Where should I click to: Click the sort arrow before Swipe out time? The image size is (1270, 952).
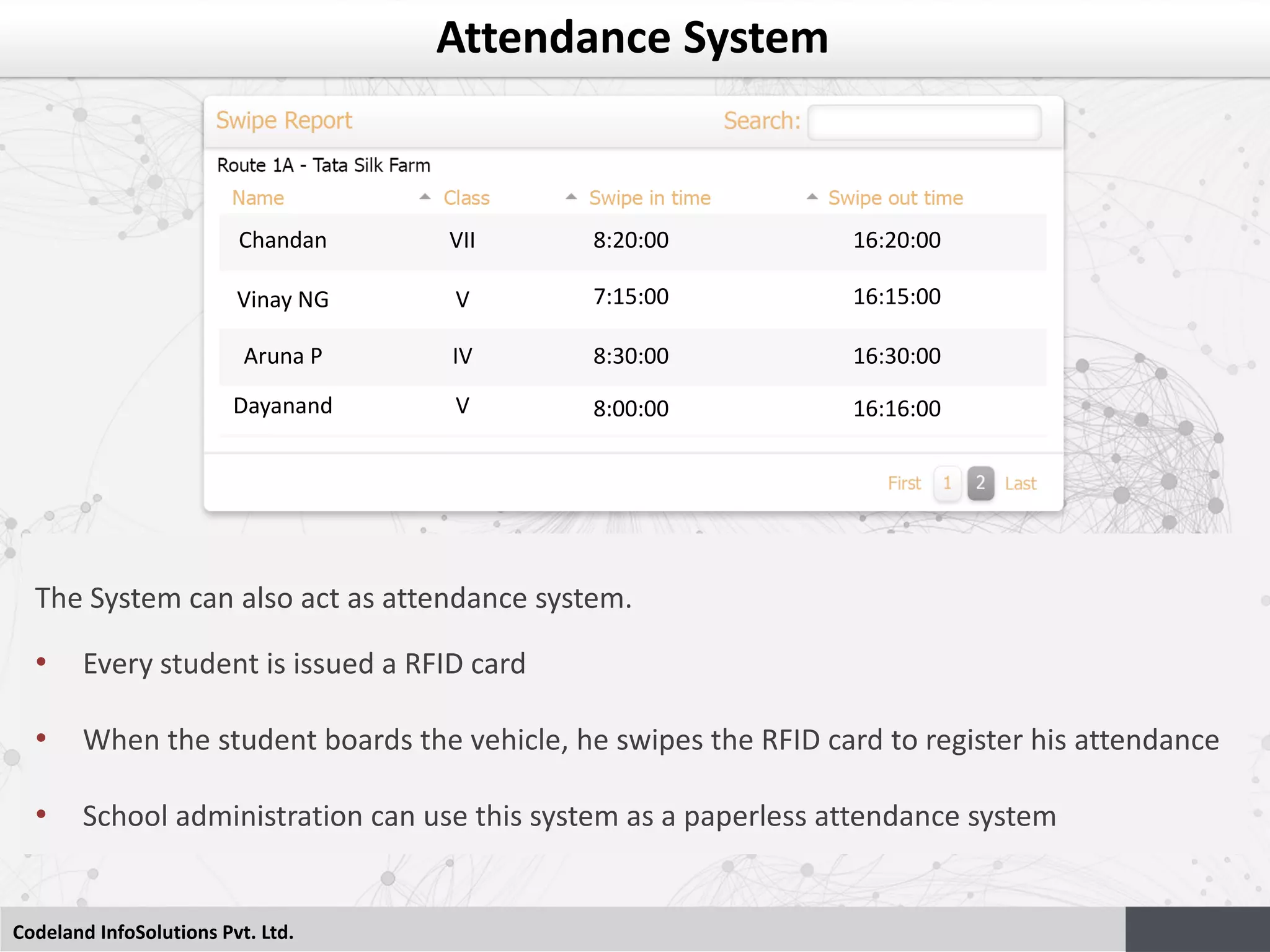coord(812,197)
